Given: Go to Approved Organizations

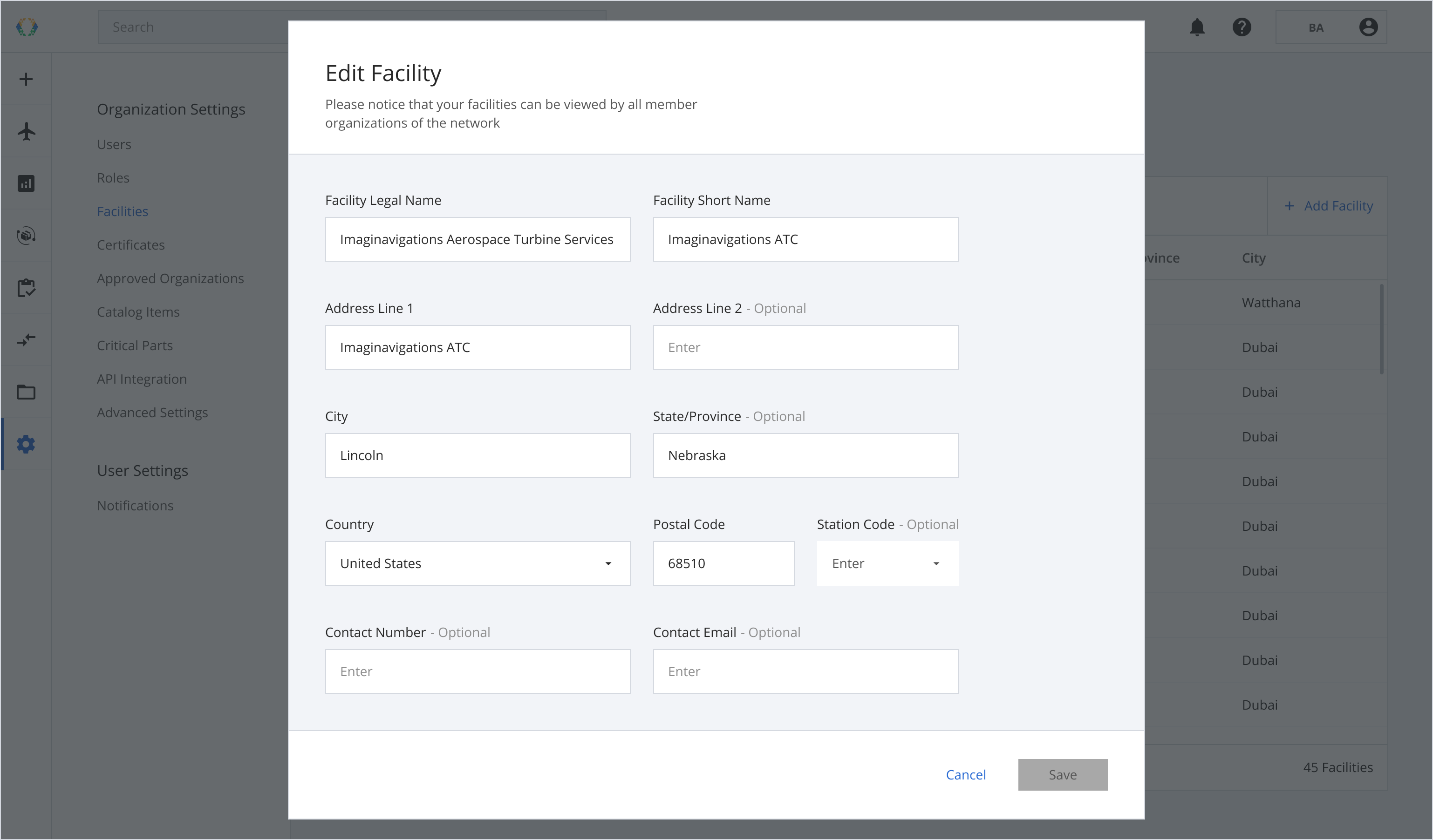Looking at the screenshot, I should [x=170, y=278].
